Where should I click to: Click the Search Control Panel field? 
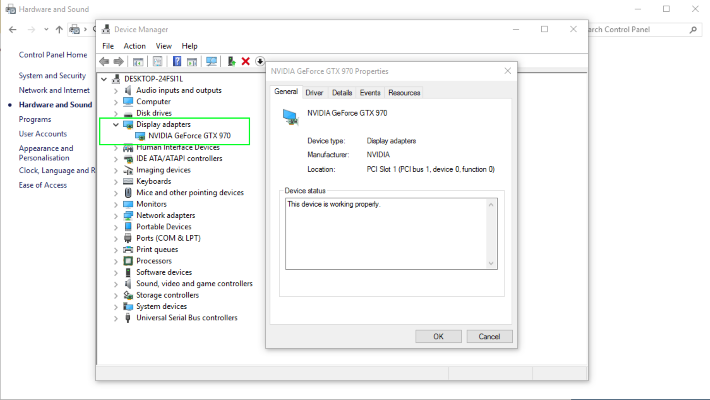tap(644, 29)
